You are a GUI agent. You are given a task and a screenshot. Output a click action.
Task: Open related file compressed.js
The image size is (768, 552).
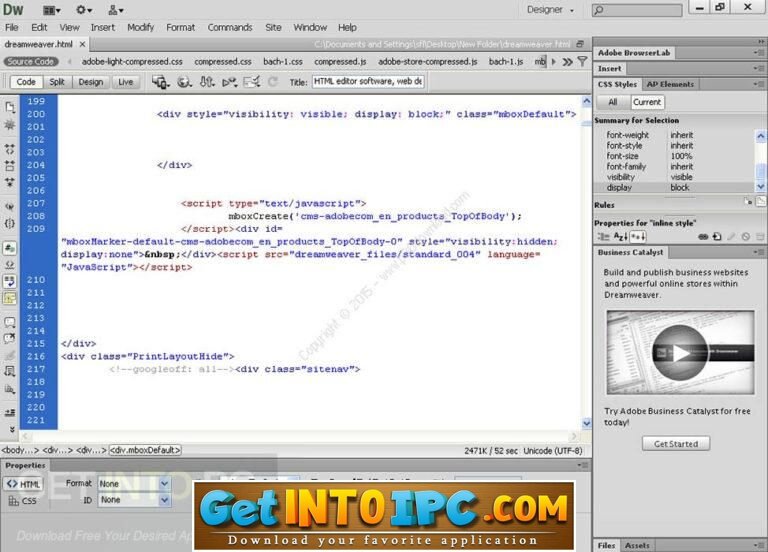340,62
